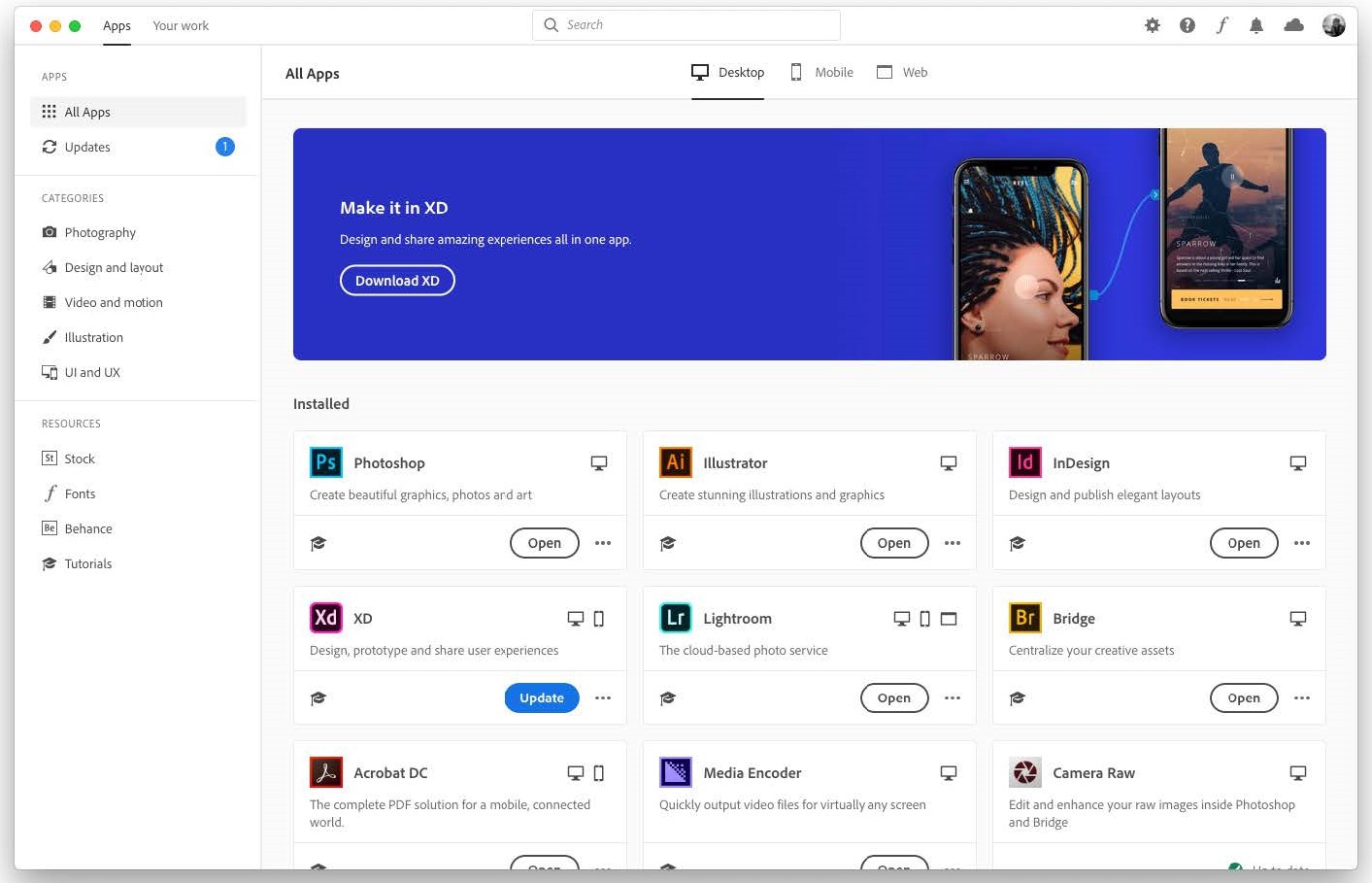Select All Apps in sidebar

click(138, 112)
